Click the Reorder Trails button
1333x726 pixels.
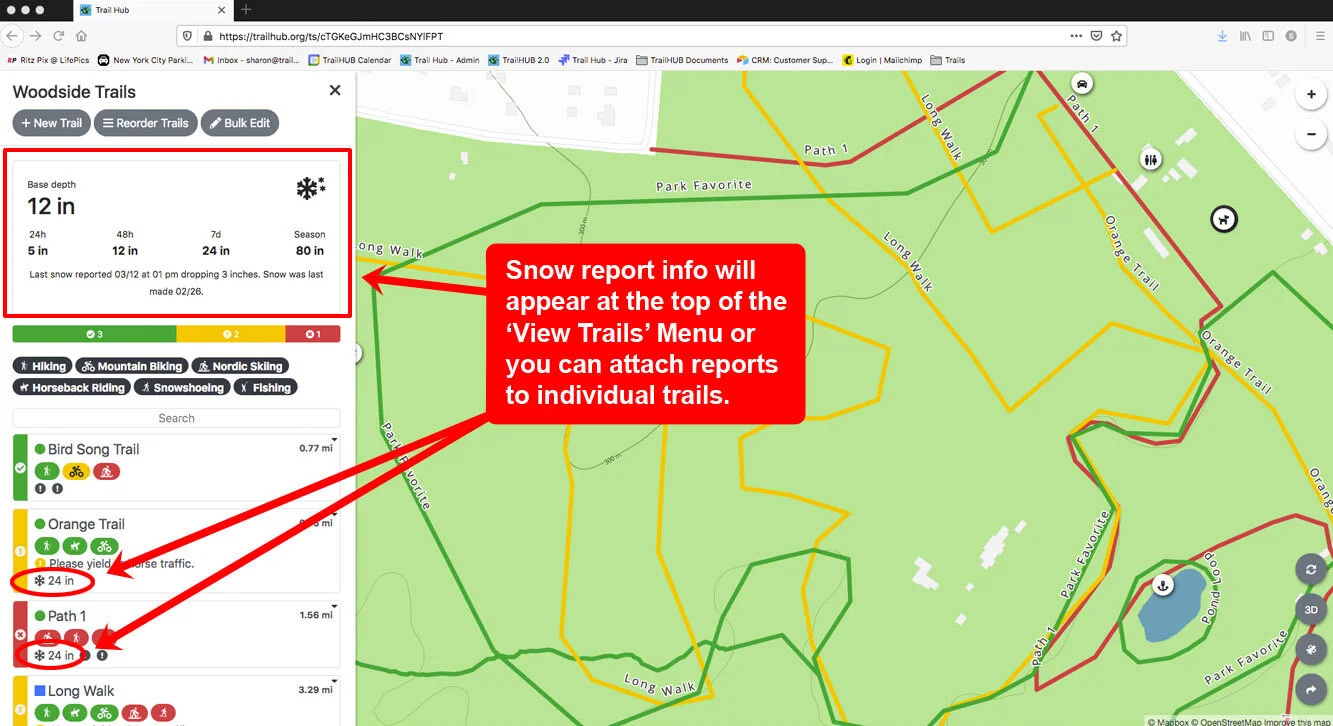click(146, 123)
